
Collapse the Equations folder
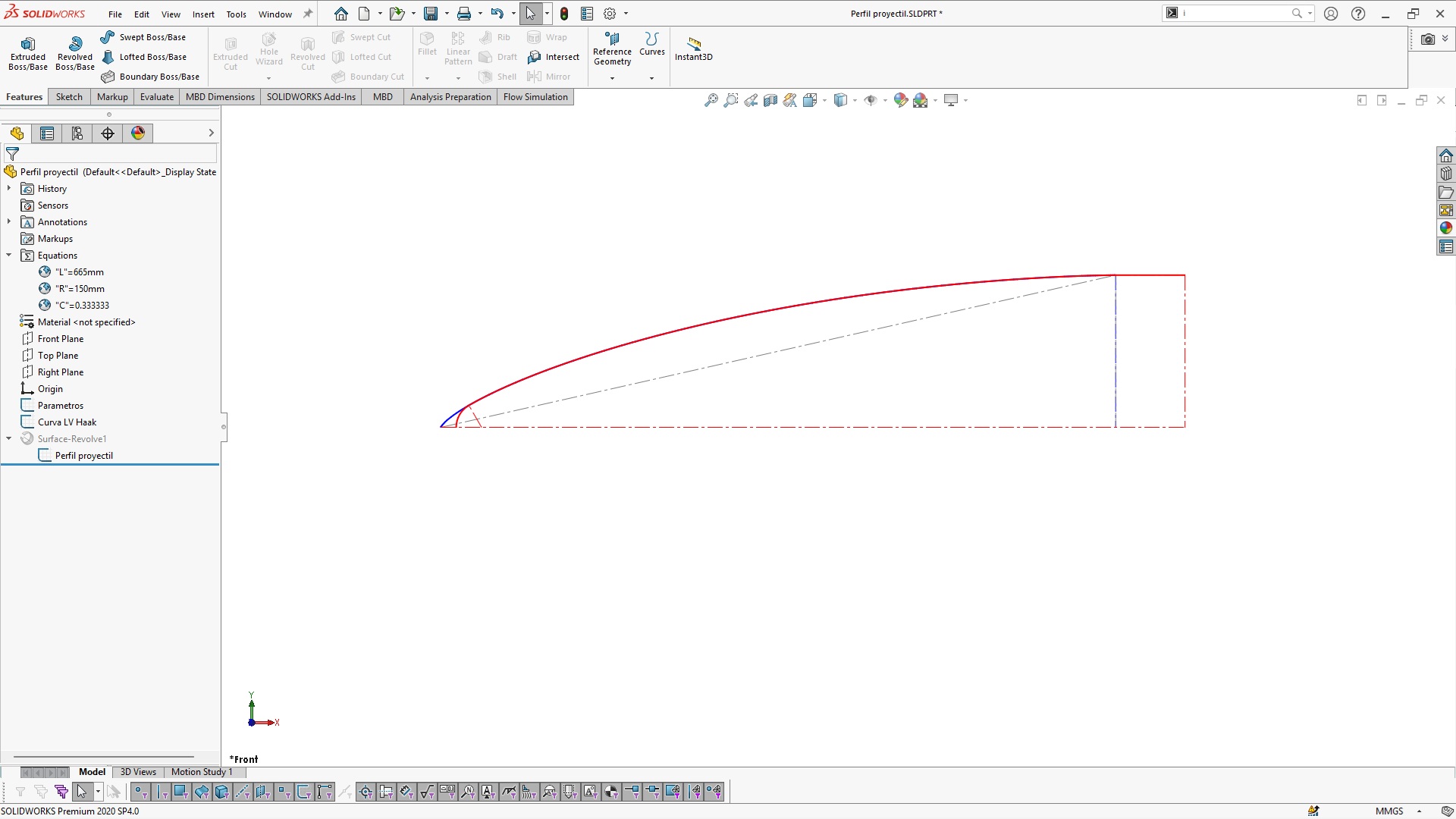coord(9,256)
